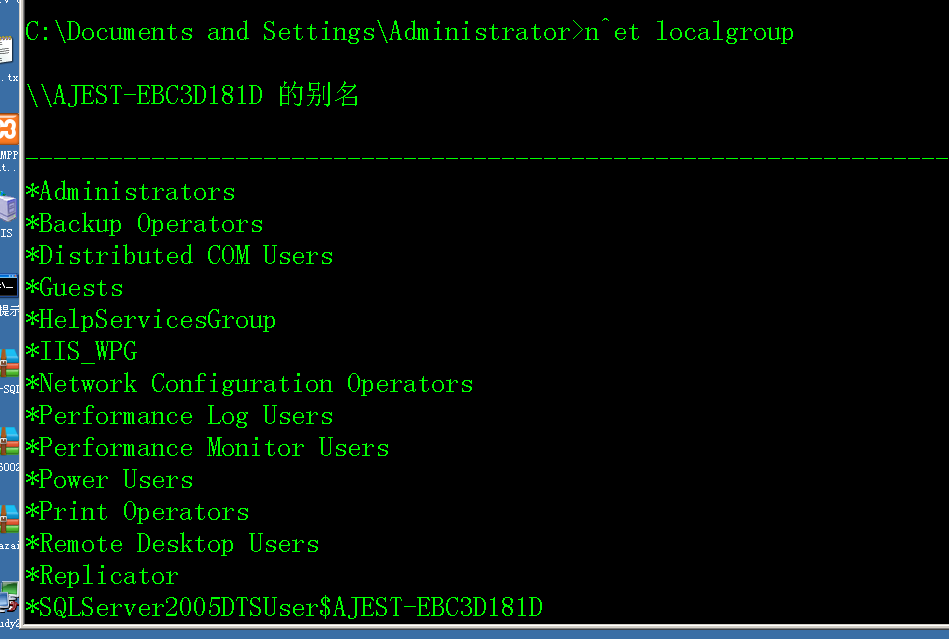Select the command prompt shortcut on desktop
The height and width of the screenshot is (639, 949).
9,286
